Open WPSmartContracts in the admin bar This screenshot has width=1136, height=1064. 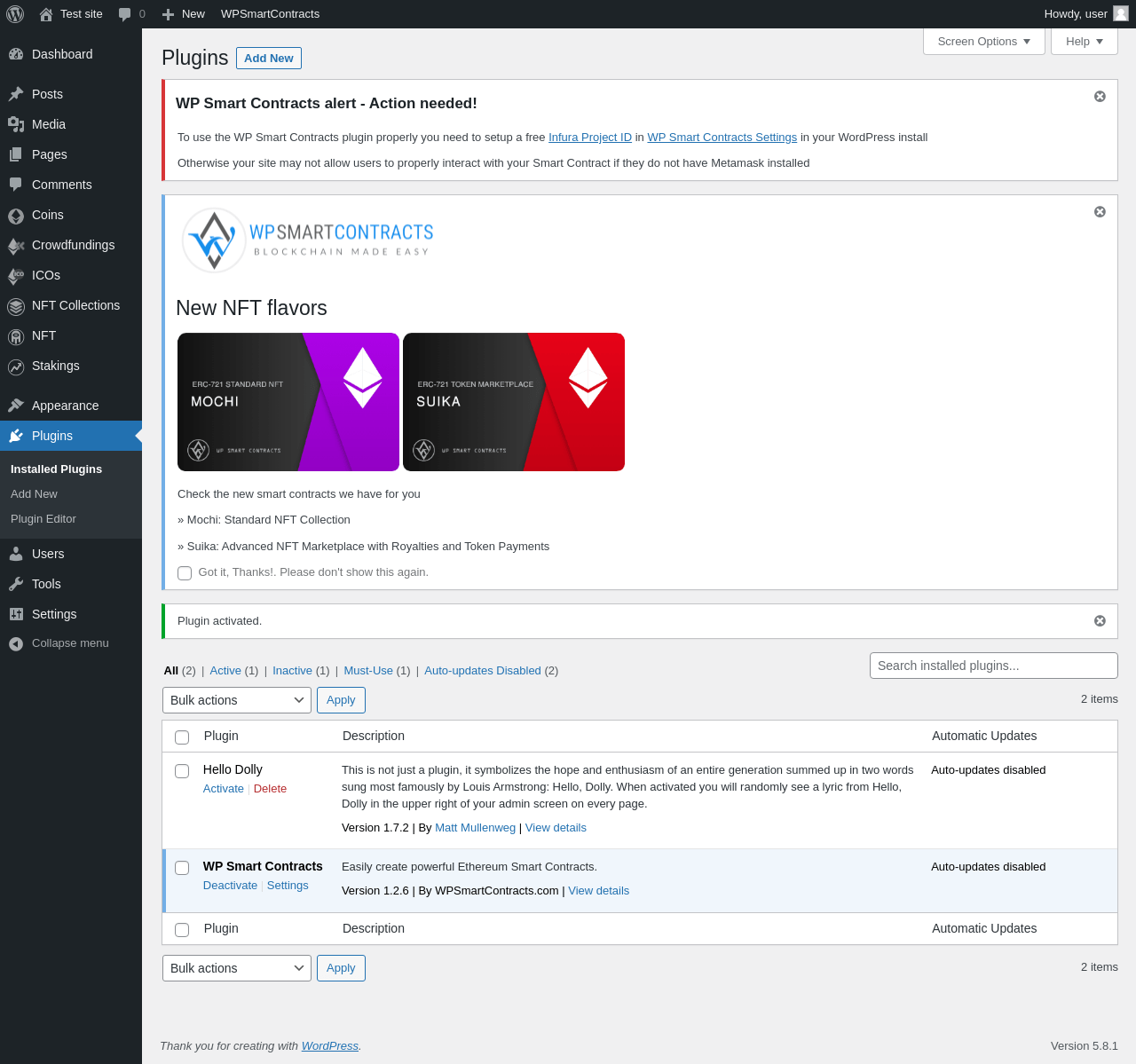[x=270, y=14]
